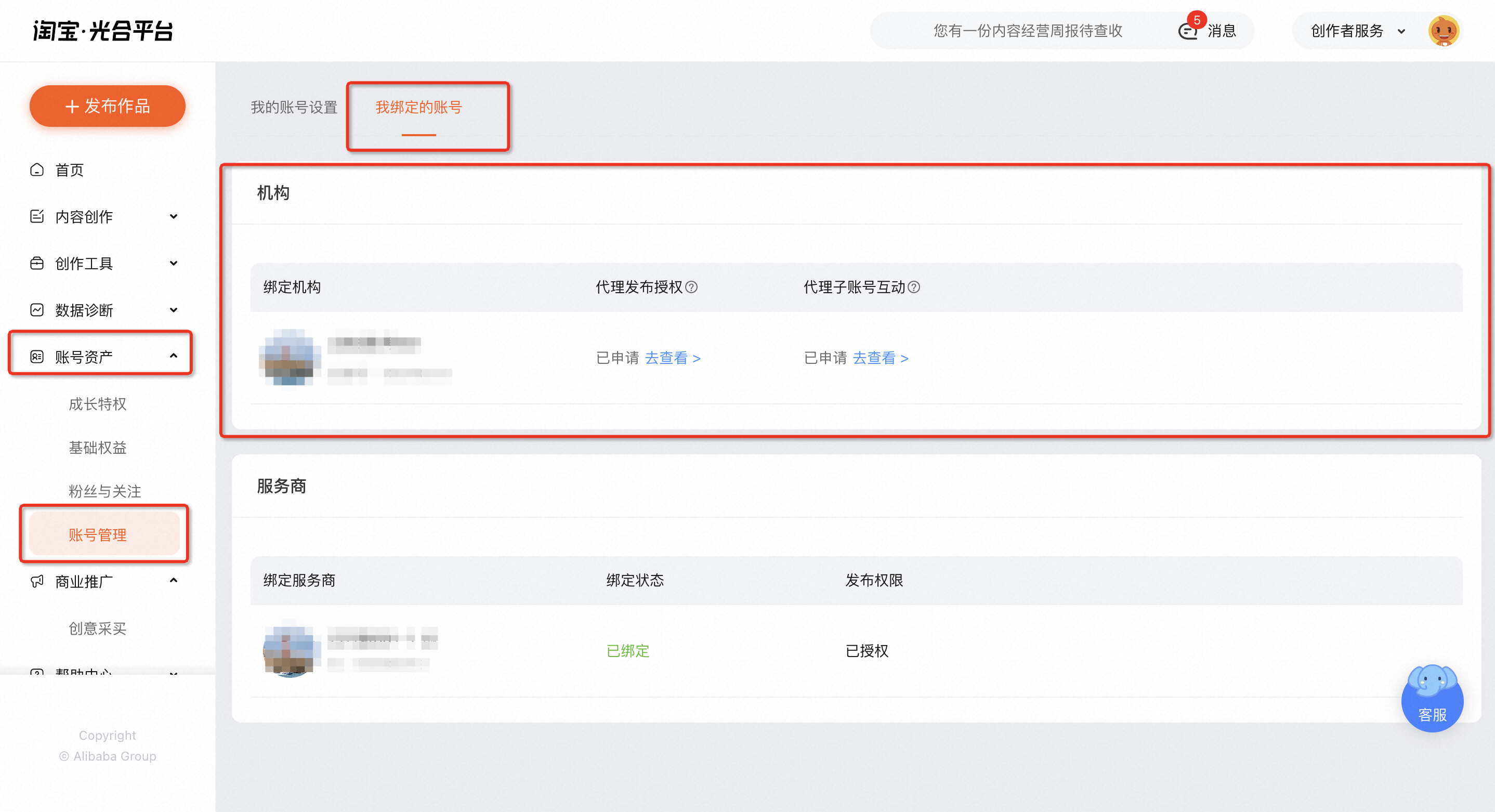Click the 商业推广 megaphone icon
This screenshot has height=812, width=1495.
(x=36, y=581)
